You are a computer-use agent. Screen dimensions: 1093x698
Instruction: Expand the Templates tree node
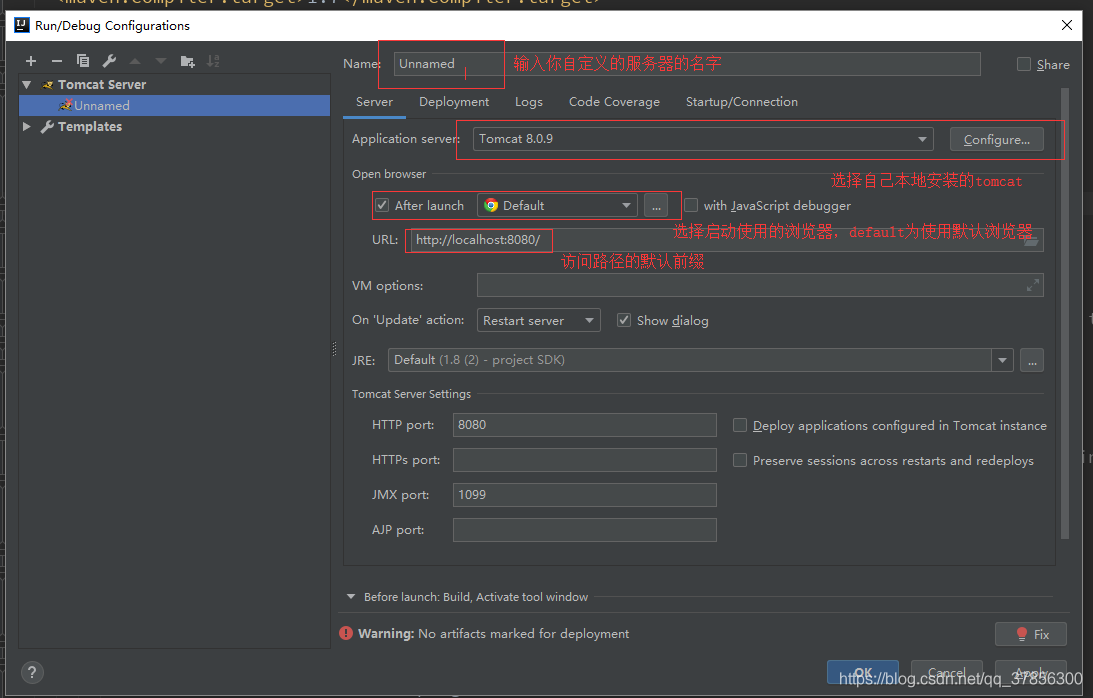(x=26, y=127)
